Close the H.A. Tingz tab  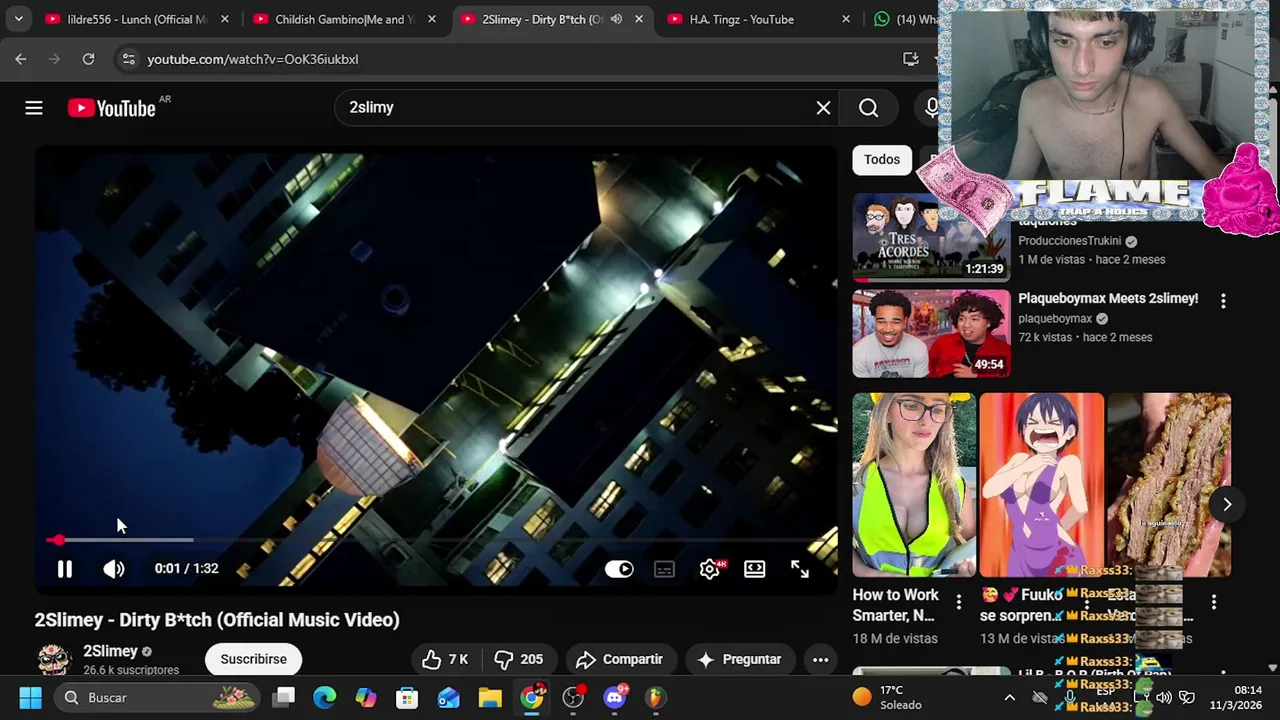pos(846,19)
